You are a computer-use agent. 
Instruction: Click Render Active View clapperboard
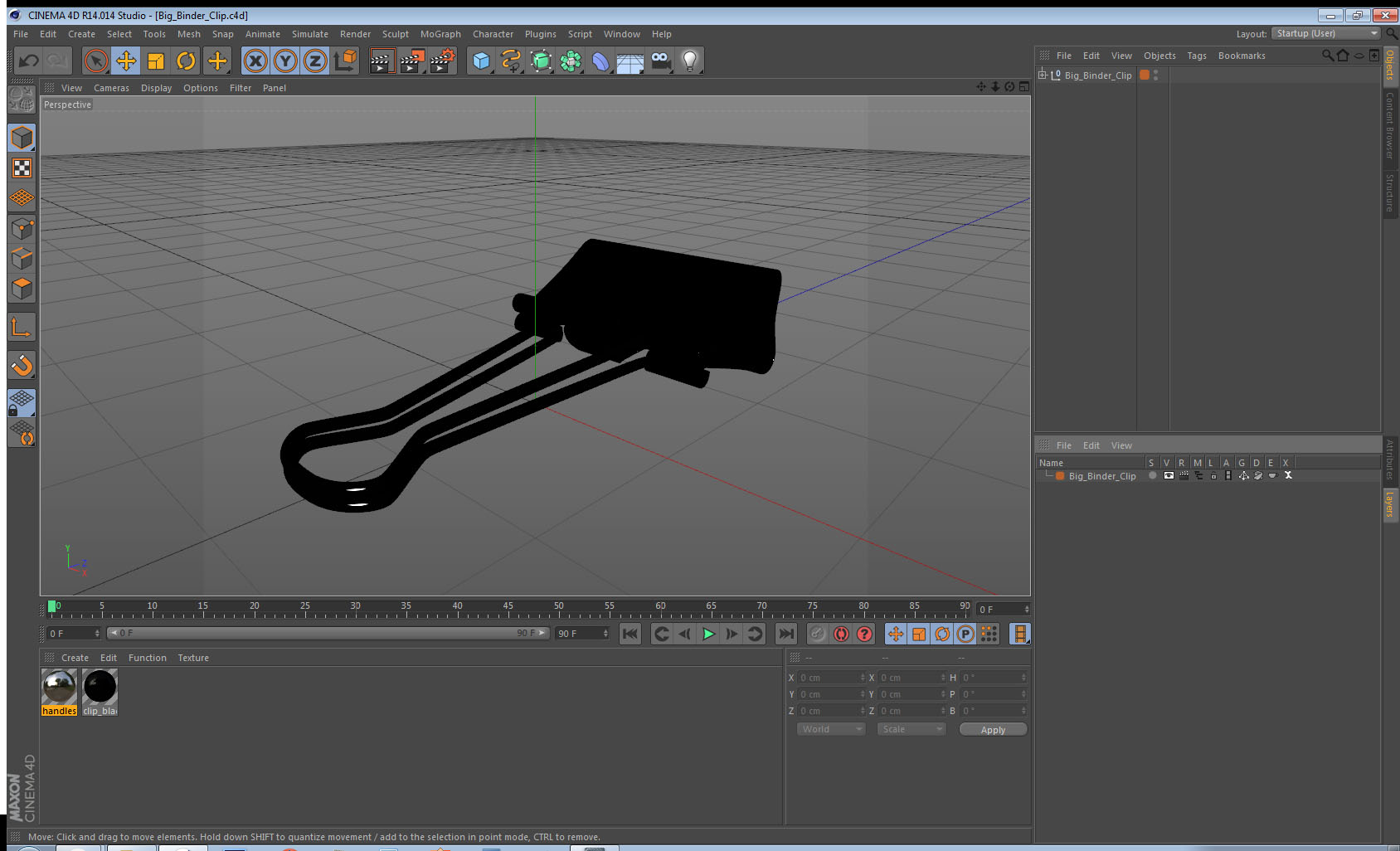pos(382,61)
